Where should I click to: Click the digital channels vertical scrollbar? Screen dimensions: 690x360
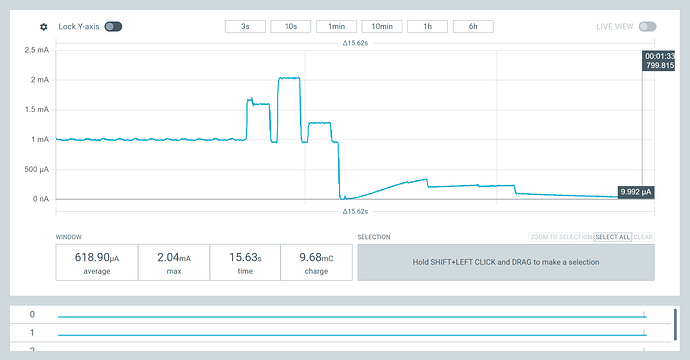(x=675, y=324)
